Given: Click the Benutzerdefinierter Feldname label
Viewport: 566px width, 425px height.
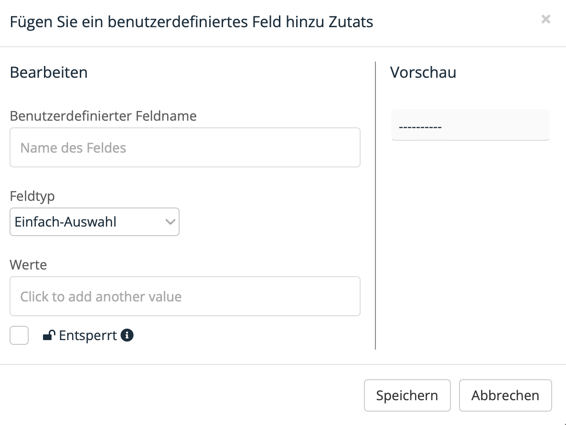Looking at the screenshot, I should (103, 116).
